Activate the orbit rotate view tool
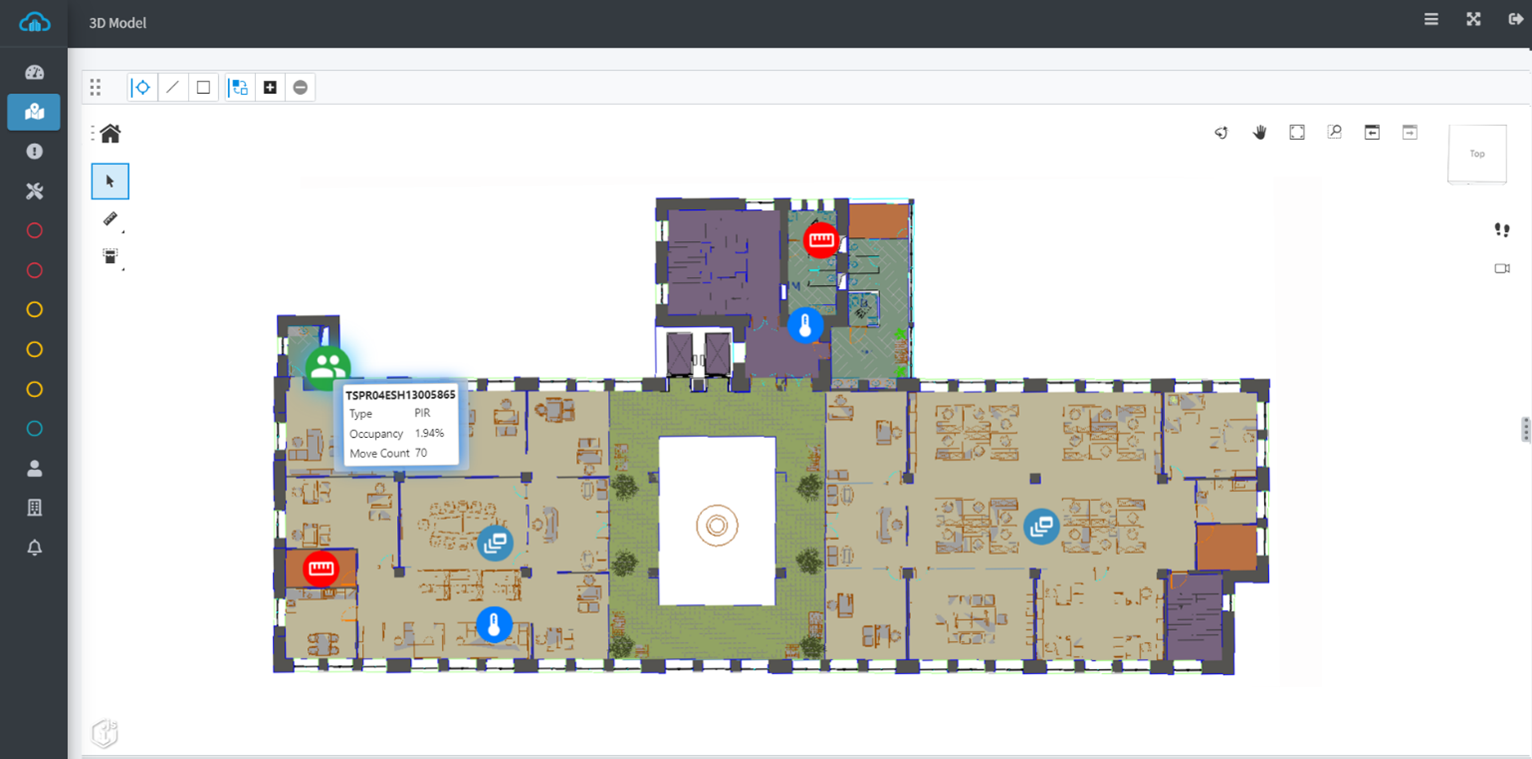Screen dimensions: 1532x759 [1221, 132]
